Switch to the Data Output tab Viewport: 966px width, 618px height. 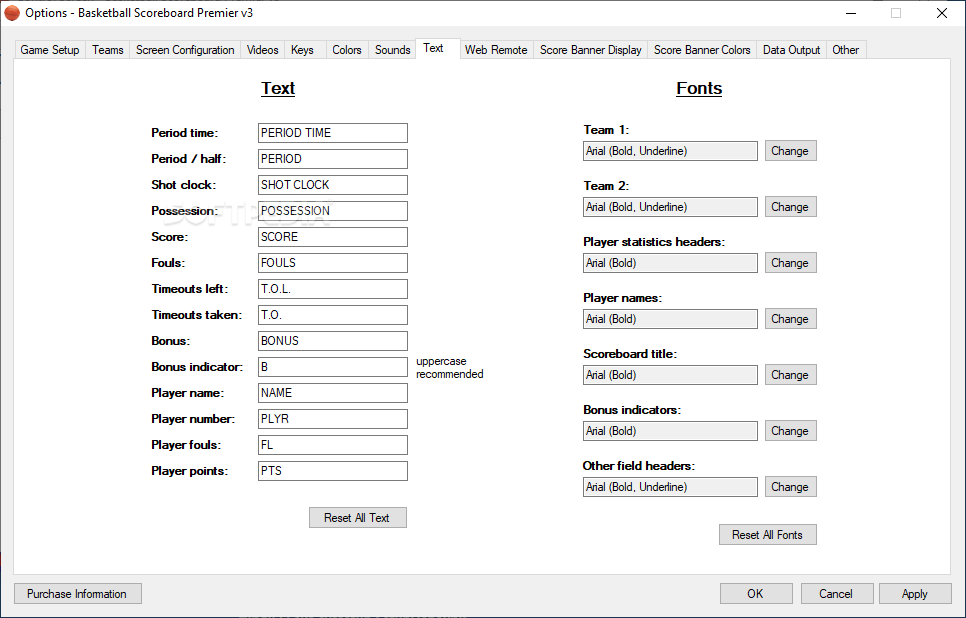click(791, 50)
